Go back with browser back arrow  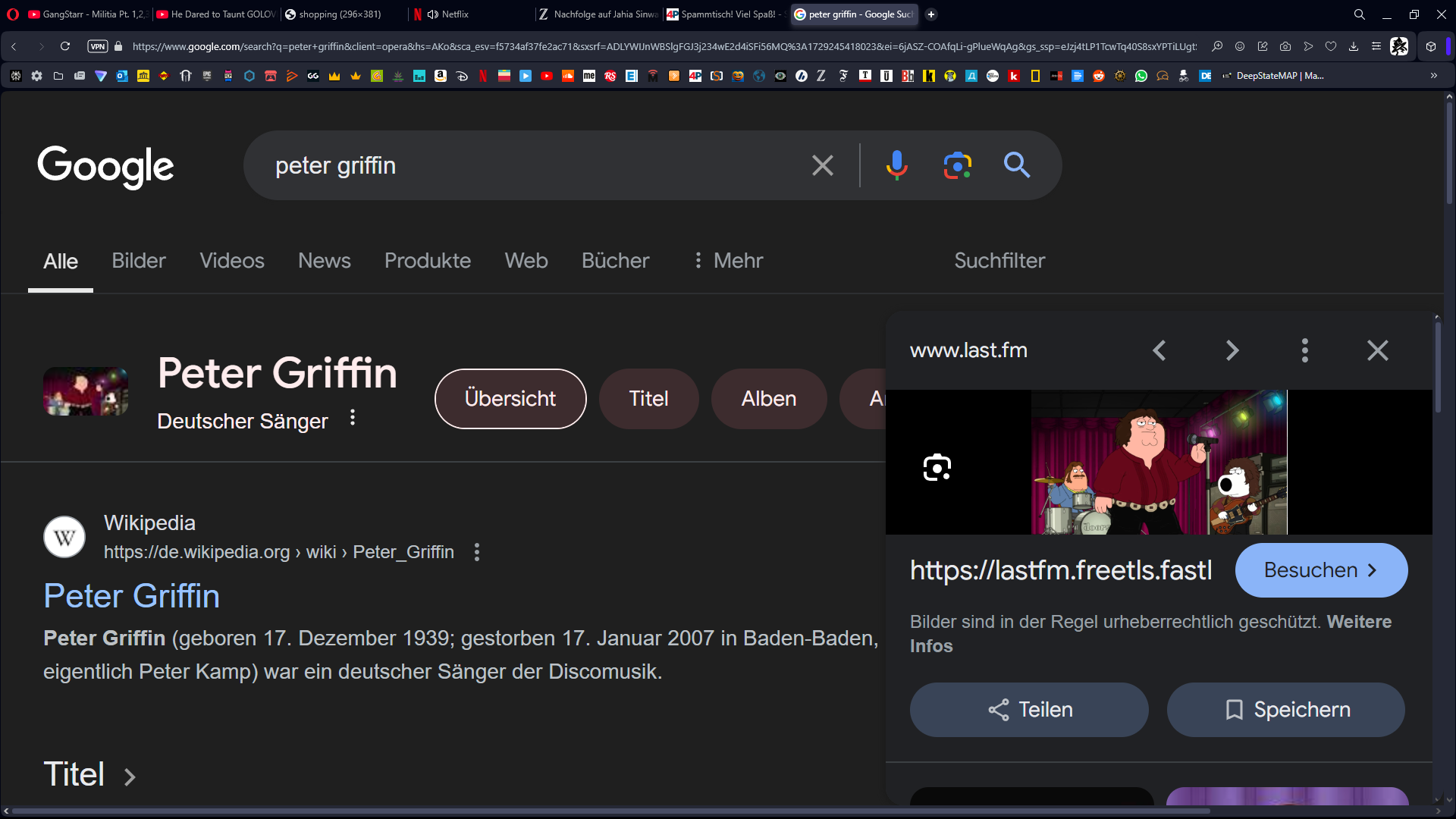click(14, 46)
